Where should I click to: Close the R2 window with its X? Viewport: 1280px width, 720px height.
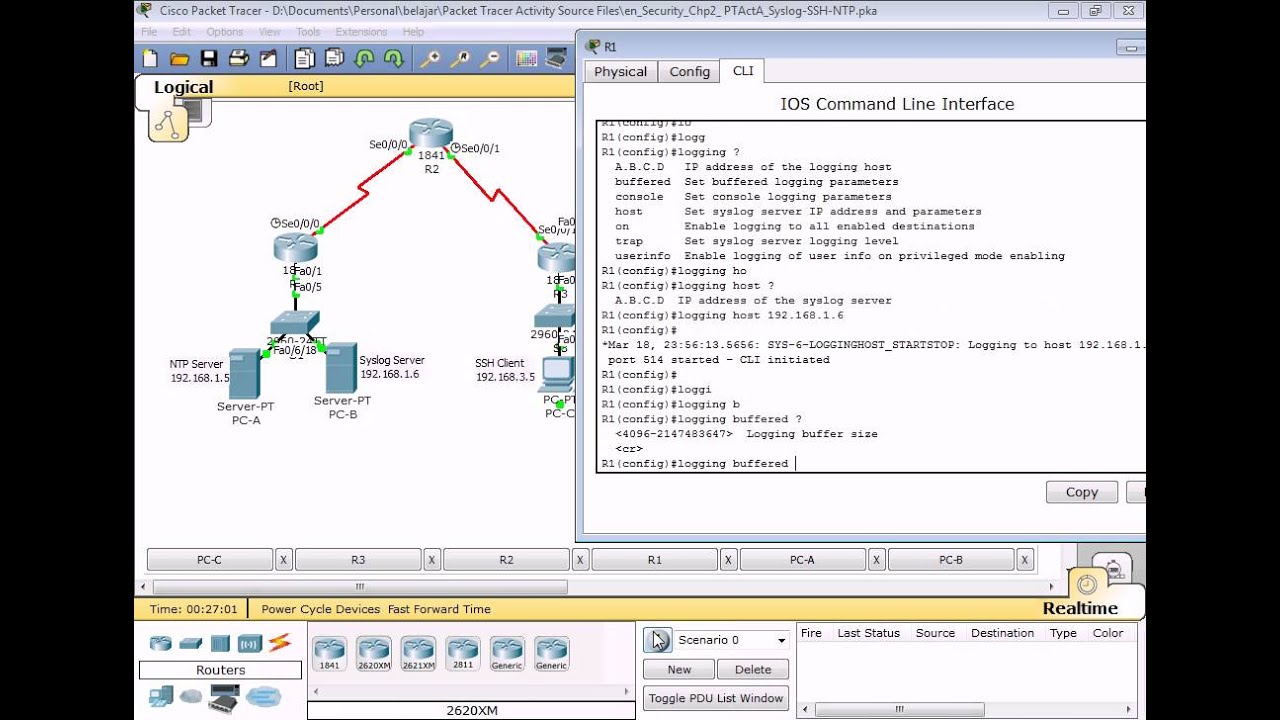coord(580,560)
